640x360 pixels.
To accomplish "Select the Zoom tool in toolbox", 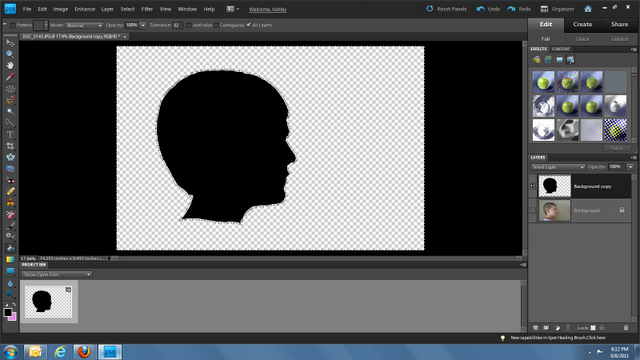I will coord(10,54).
